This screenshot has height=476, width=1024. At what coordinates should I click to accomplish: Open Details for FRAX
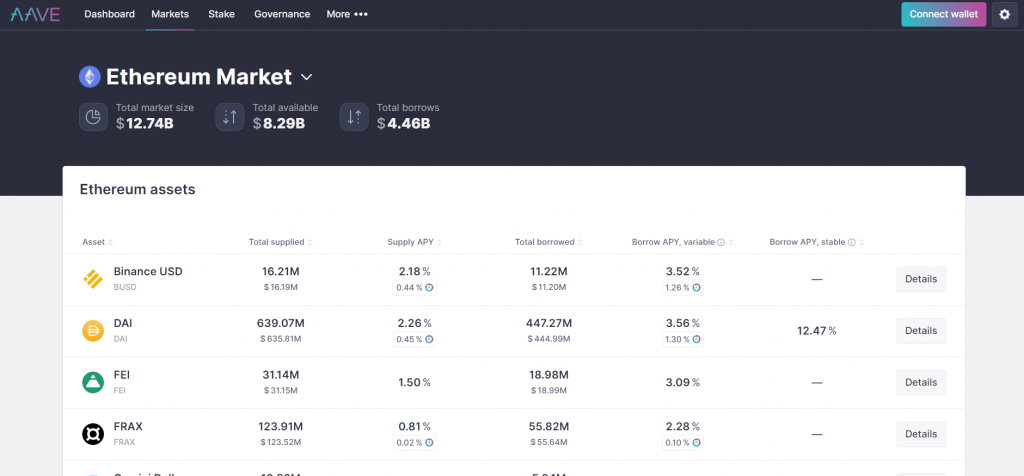pyautogui.click(x=921, y=434)
